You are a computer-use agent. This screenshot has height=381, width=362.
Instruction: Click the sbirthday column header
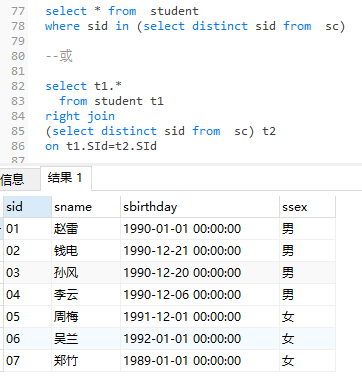200,207
